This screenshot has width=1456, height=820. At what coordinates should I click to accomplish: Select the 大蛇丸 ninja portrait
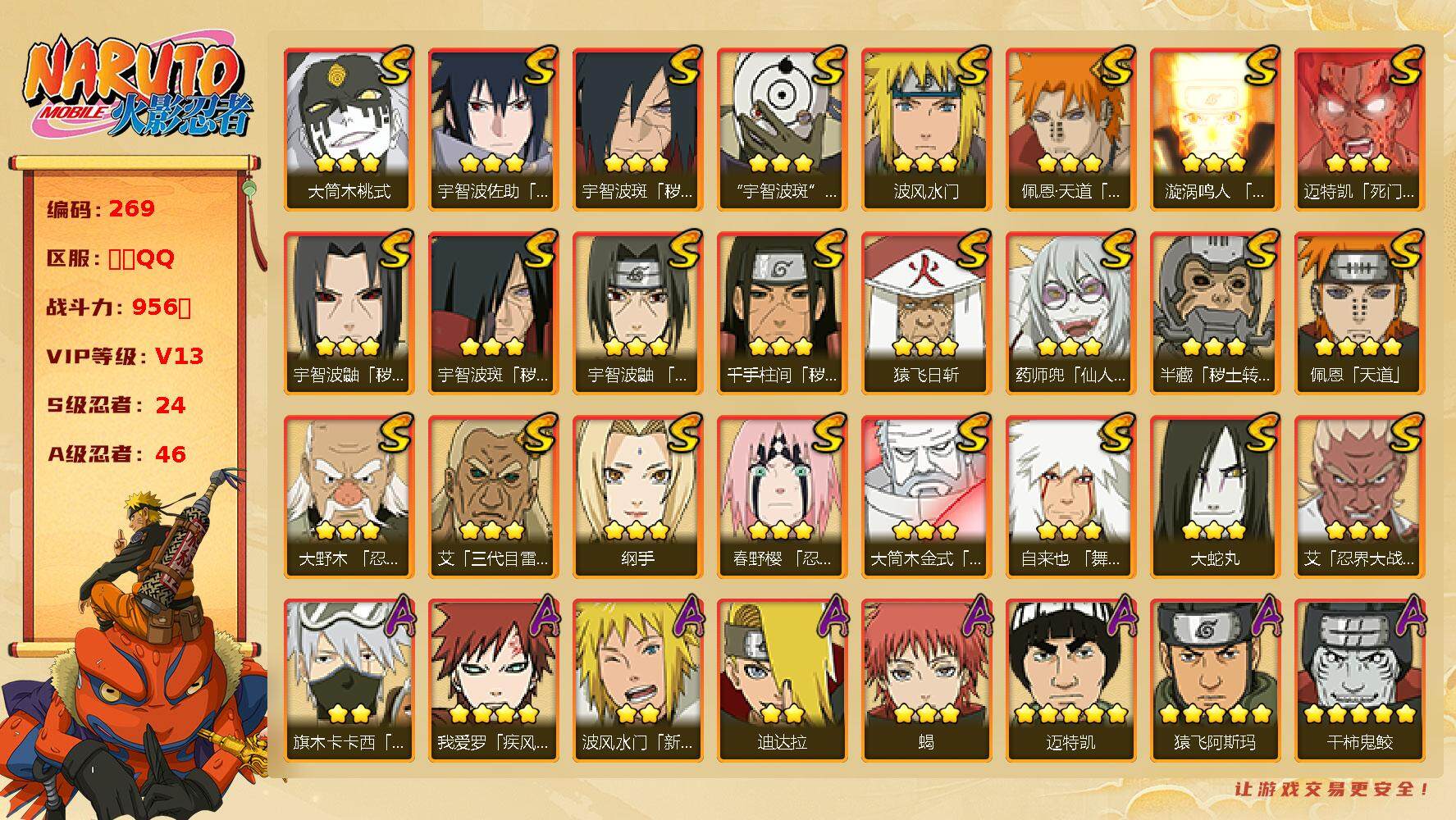(x=1216, y=497)
